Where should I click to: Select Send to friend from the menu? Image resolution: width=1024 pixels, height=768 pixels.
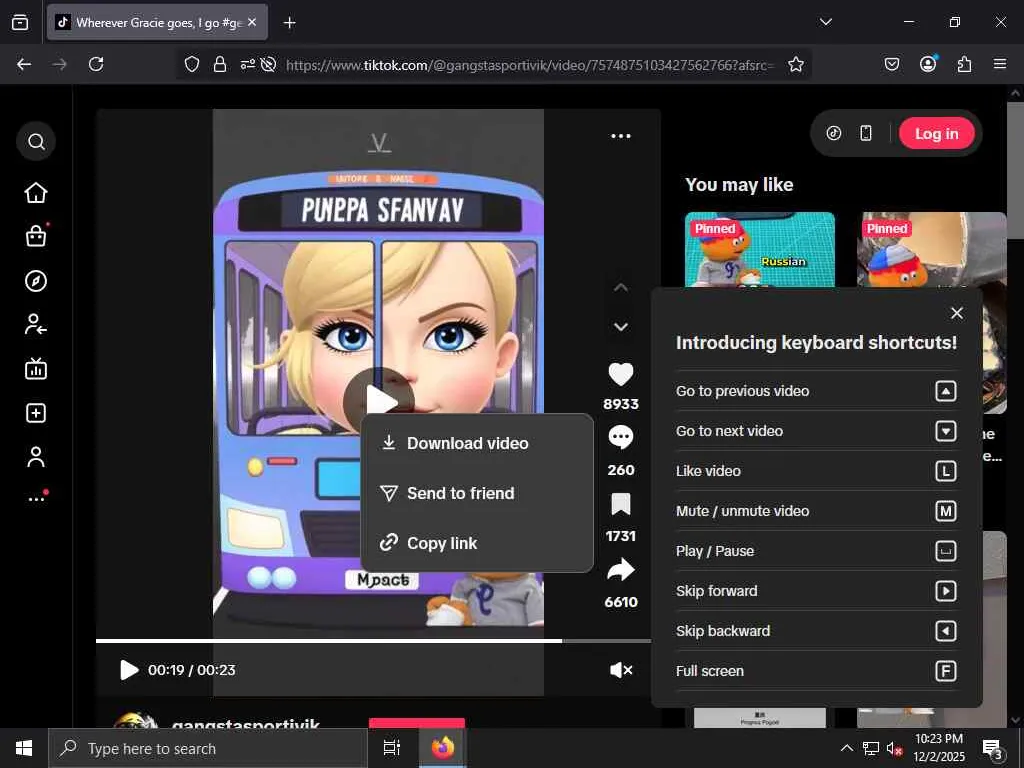477,493
